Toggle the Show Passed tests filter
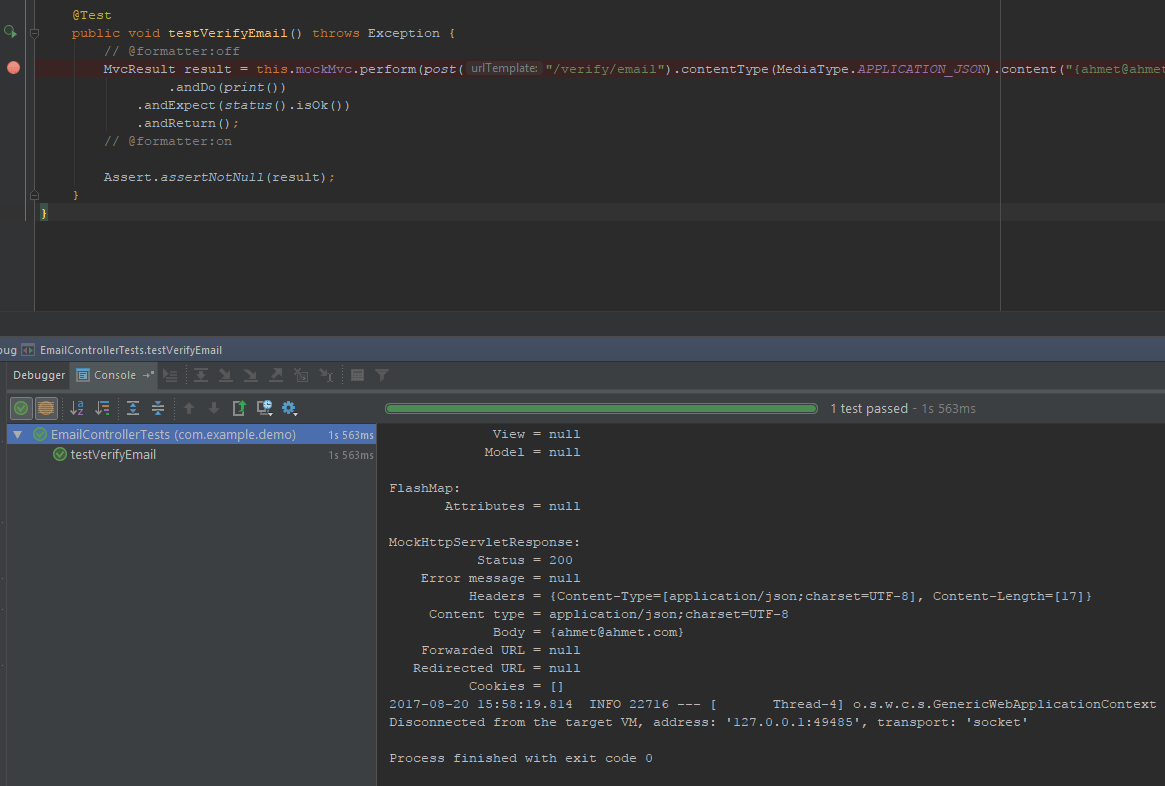Image resolution: width=1165 pixels, height=786 pixels. (x=19, y=408)
